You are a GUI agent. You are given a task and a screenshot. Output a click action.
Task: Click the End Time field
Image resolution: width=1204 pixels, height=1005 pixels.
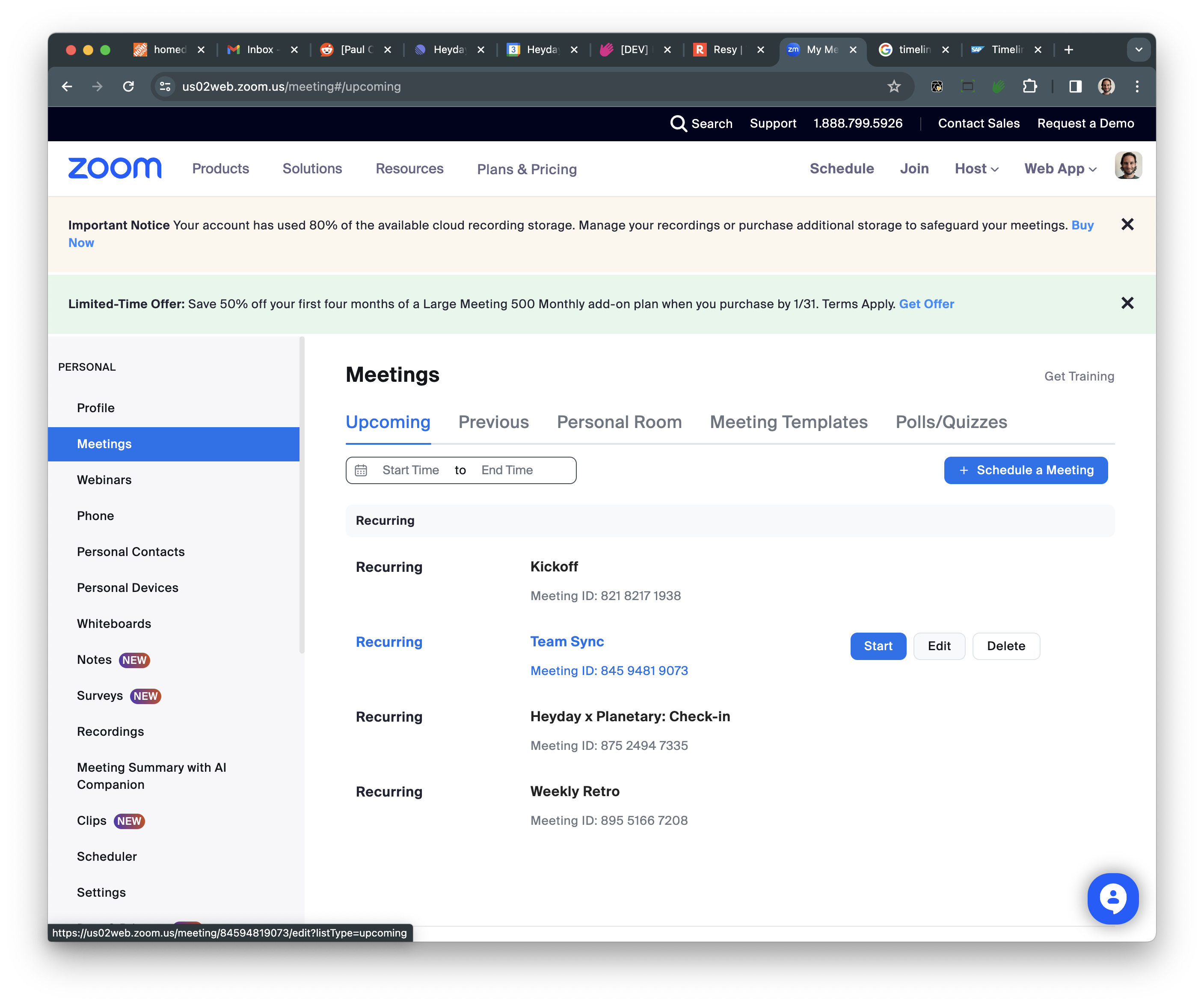[x=507, y=470]
